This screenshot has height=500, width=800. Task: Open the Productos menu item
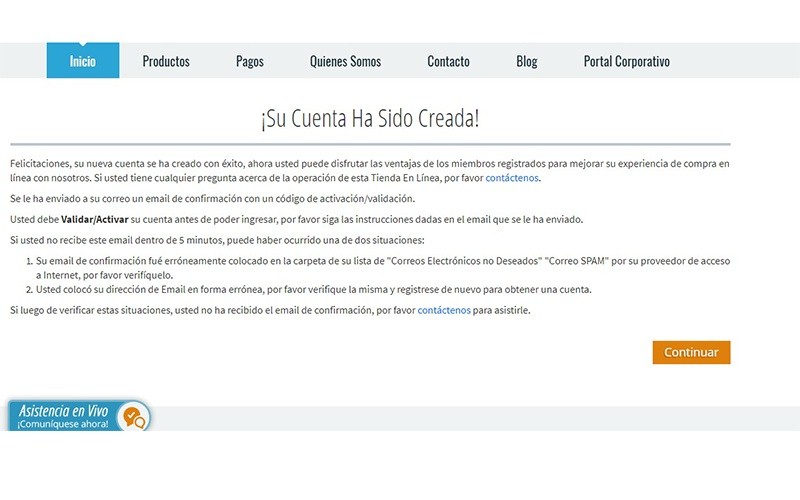tap(166, 61)
